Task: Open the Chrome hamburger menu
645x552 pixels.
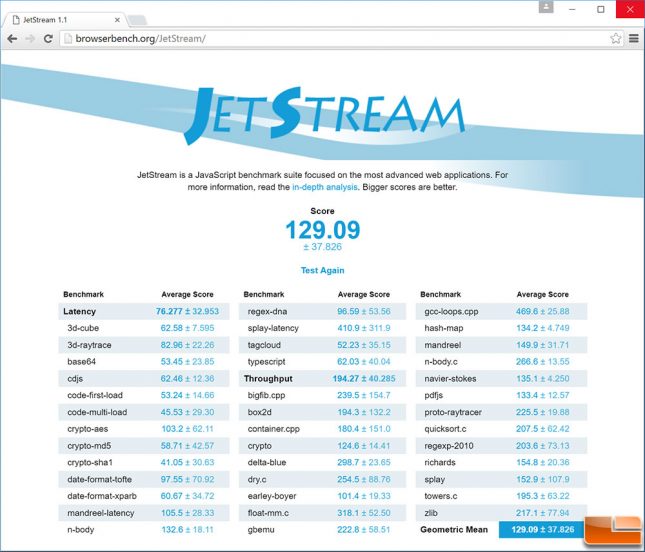Action: point(634,39)
